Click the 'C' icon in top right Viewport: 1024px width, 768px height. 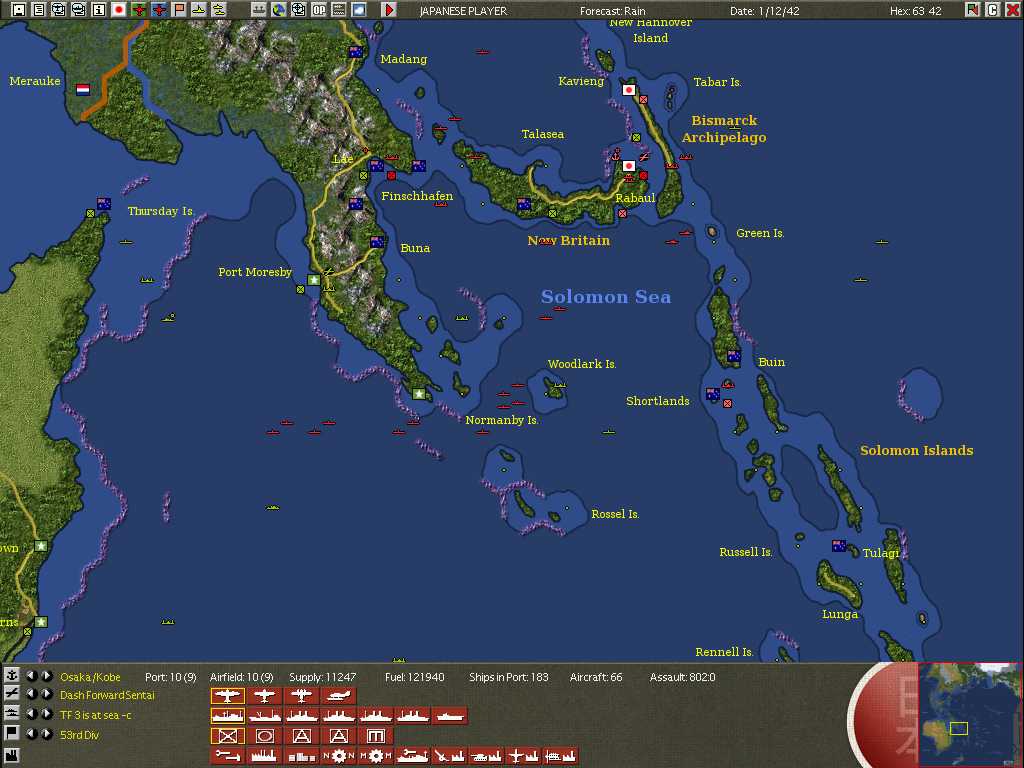[993, 10]
